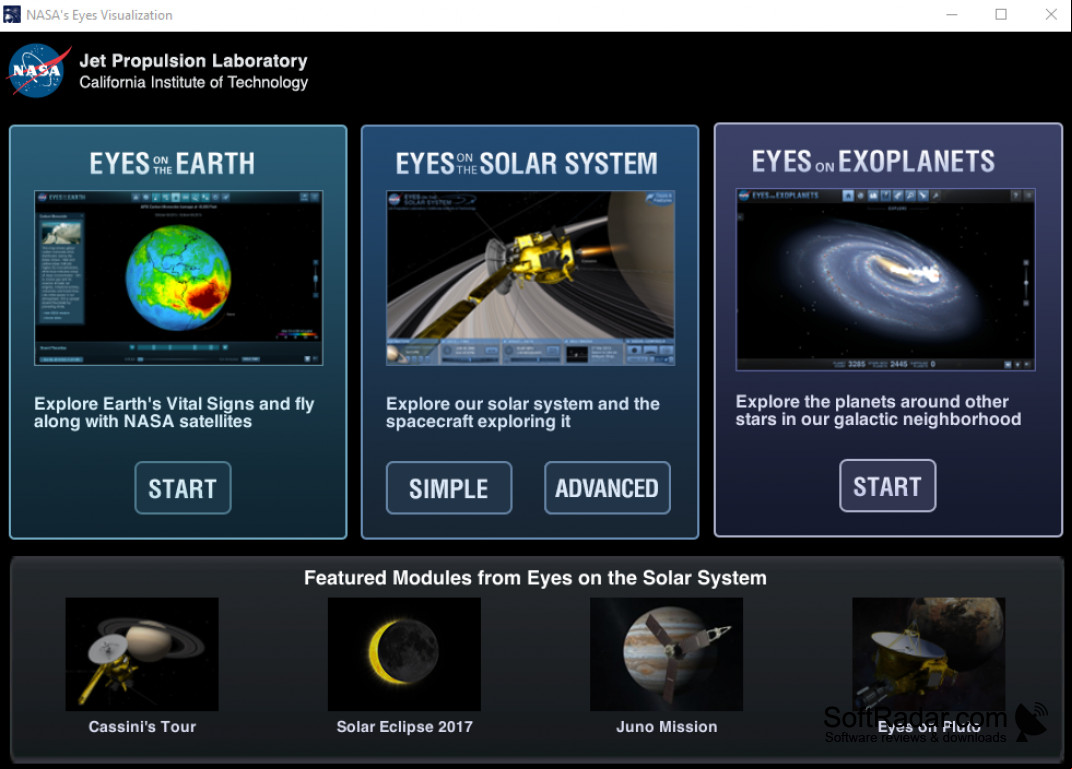Click the Solar Eclipse 2017 label

click(404, 727)
